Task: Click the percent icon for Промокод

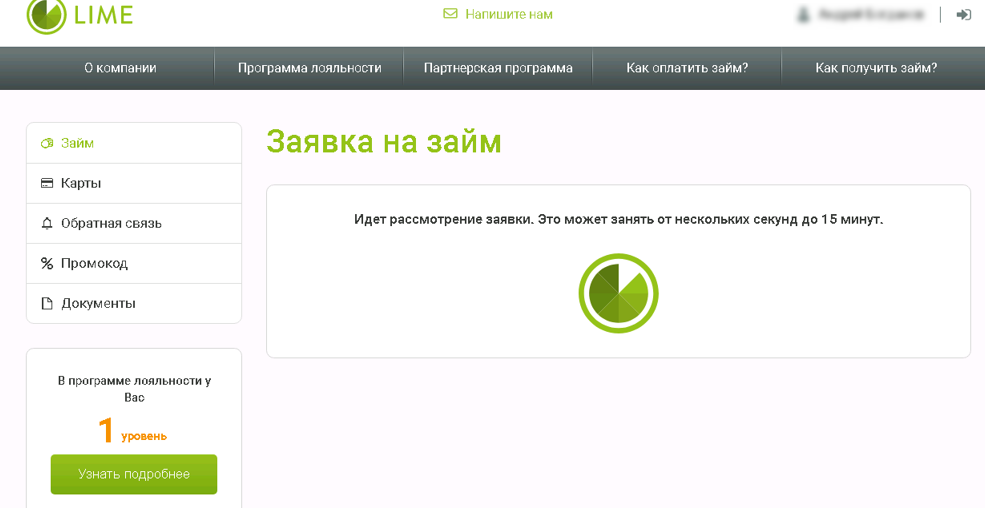Action: 46,264
